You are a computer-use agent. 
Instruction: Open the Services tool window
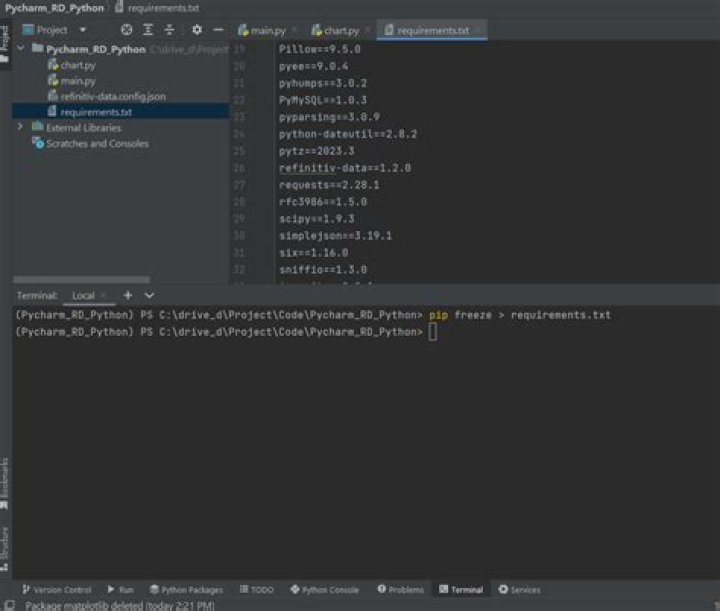click(519, 590)
